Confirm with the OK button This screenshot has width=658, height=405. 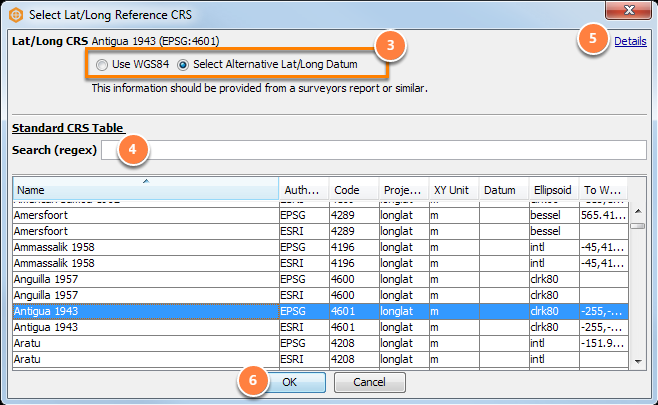[289, 382]
